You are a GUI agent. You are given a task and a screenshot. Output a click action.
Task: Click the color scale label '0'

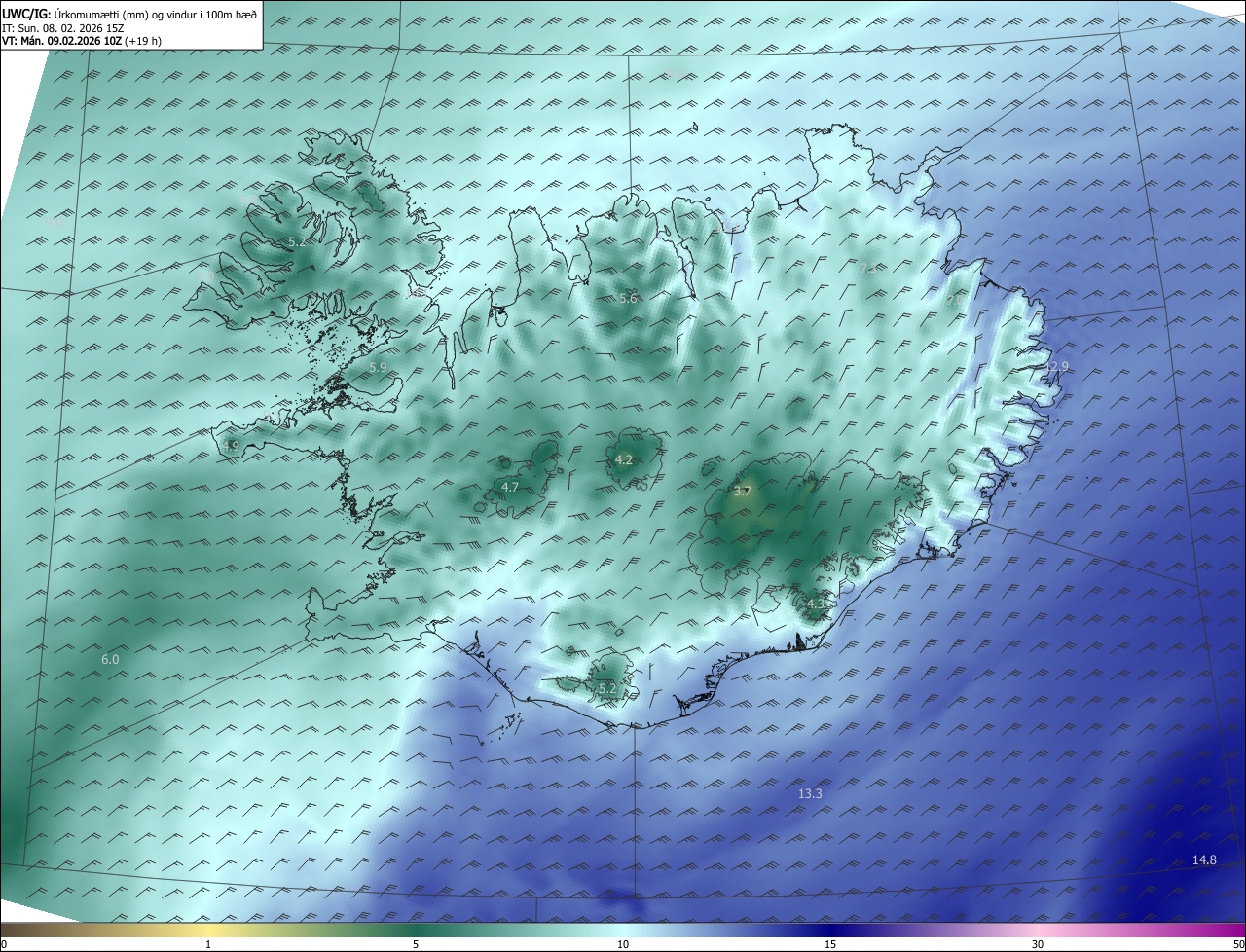pos(4,944)
